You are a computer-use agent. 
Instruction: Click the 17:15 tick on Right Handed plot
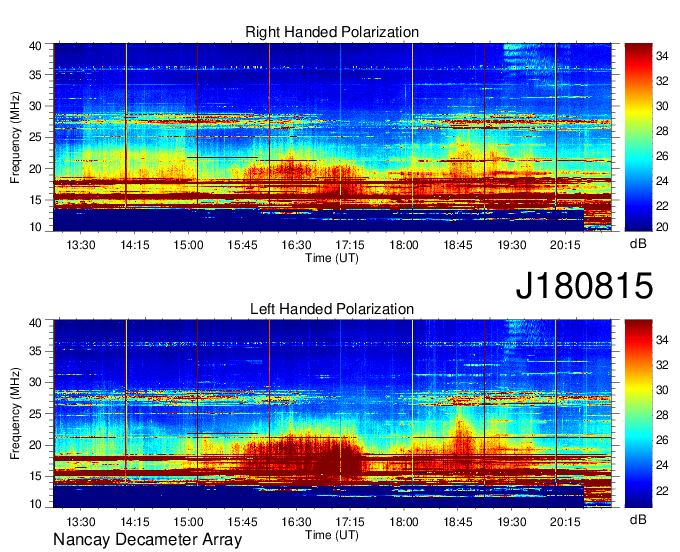350,245
